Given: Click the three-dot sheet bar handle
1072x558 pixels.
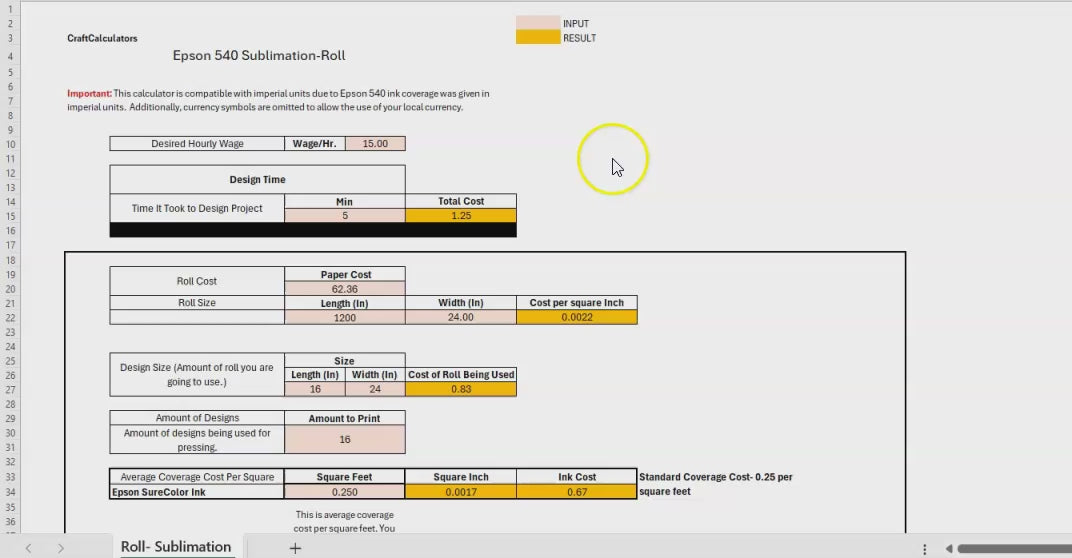Looking at the screenshot, I should tap(925, 549).
